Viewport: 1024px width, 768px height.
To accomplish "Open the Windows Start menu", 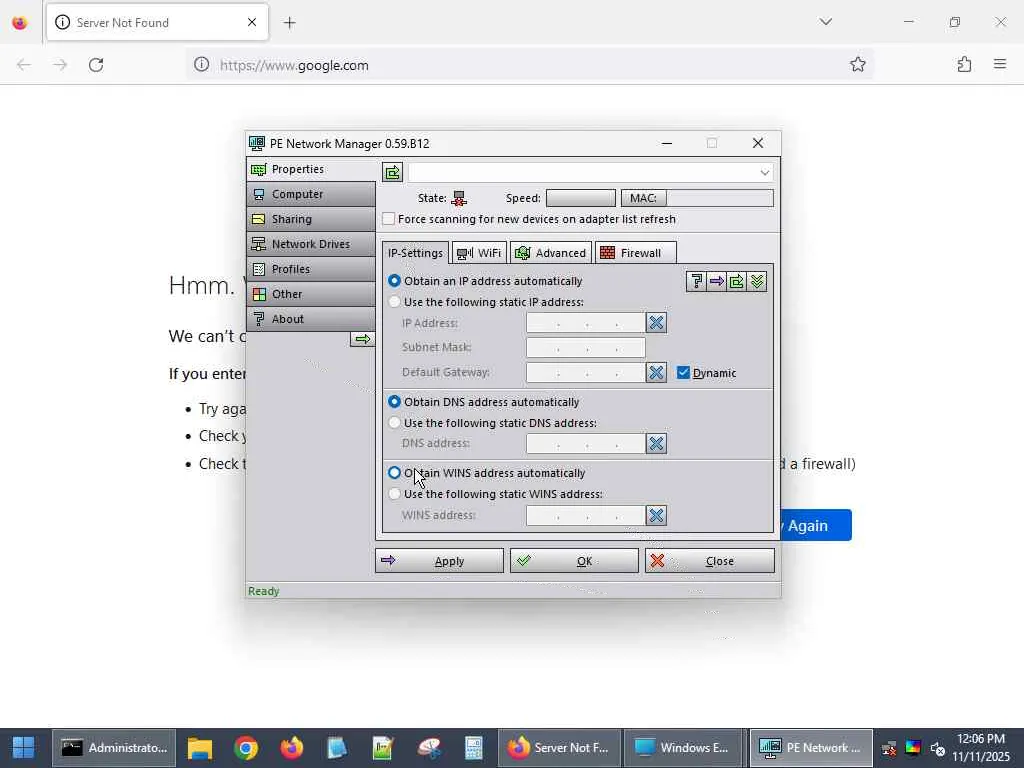I will click(24, 748).
